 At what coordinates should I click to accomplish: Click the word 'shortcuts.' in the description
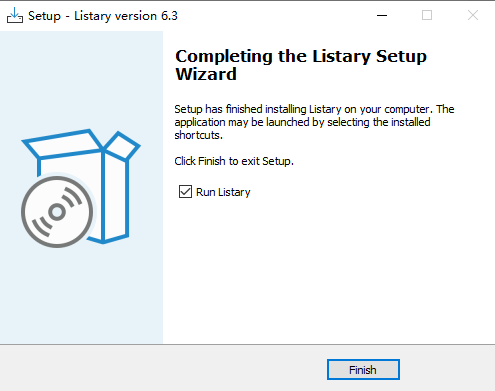tap(198, 135)
